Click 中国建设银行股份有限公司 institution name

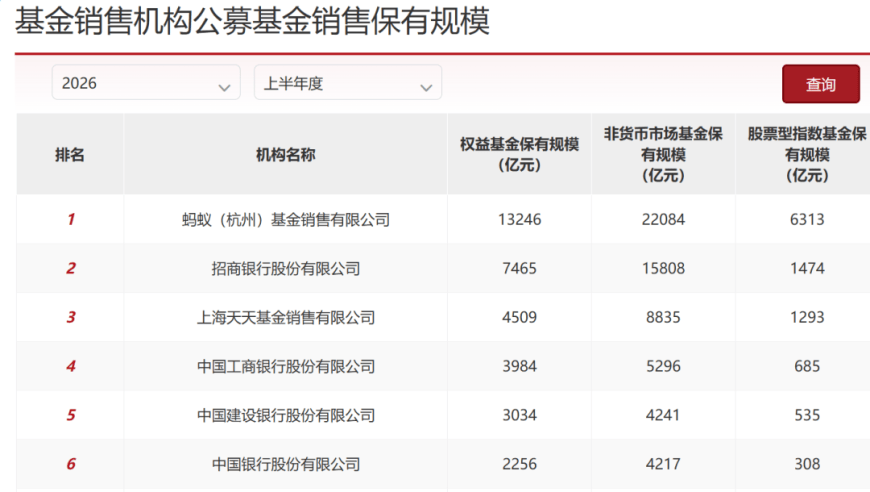click(286, 415)
